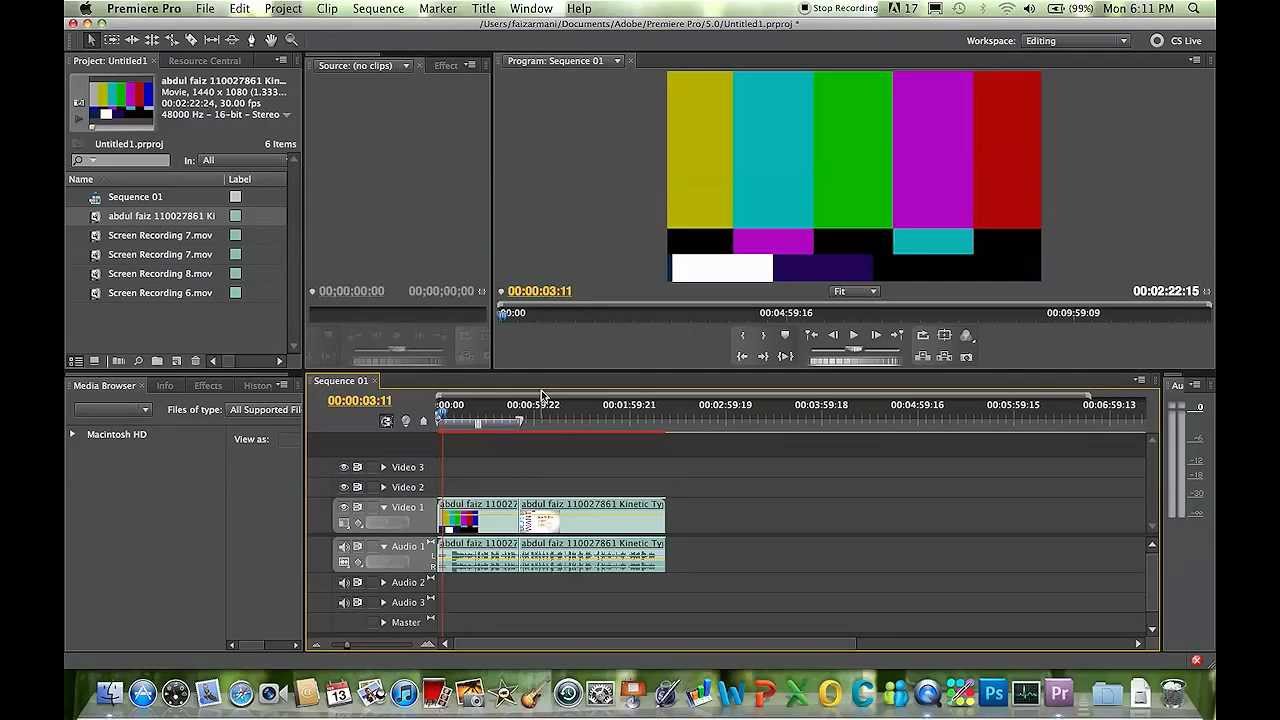The height and width of the screenshot is (720, 1280).
Task: Open the CS Live button
Action: tap(1176, 41)
